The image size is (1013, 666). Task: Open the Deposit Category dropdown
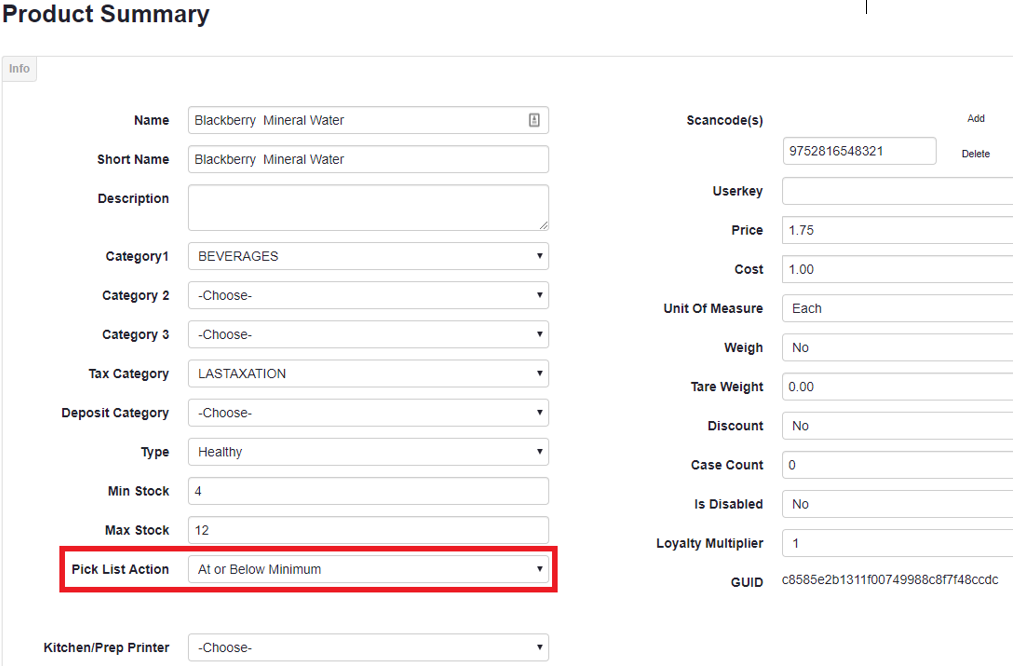368,413
